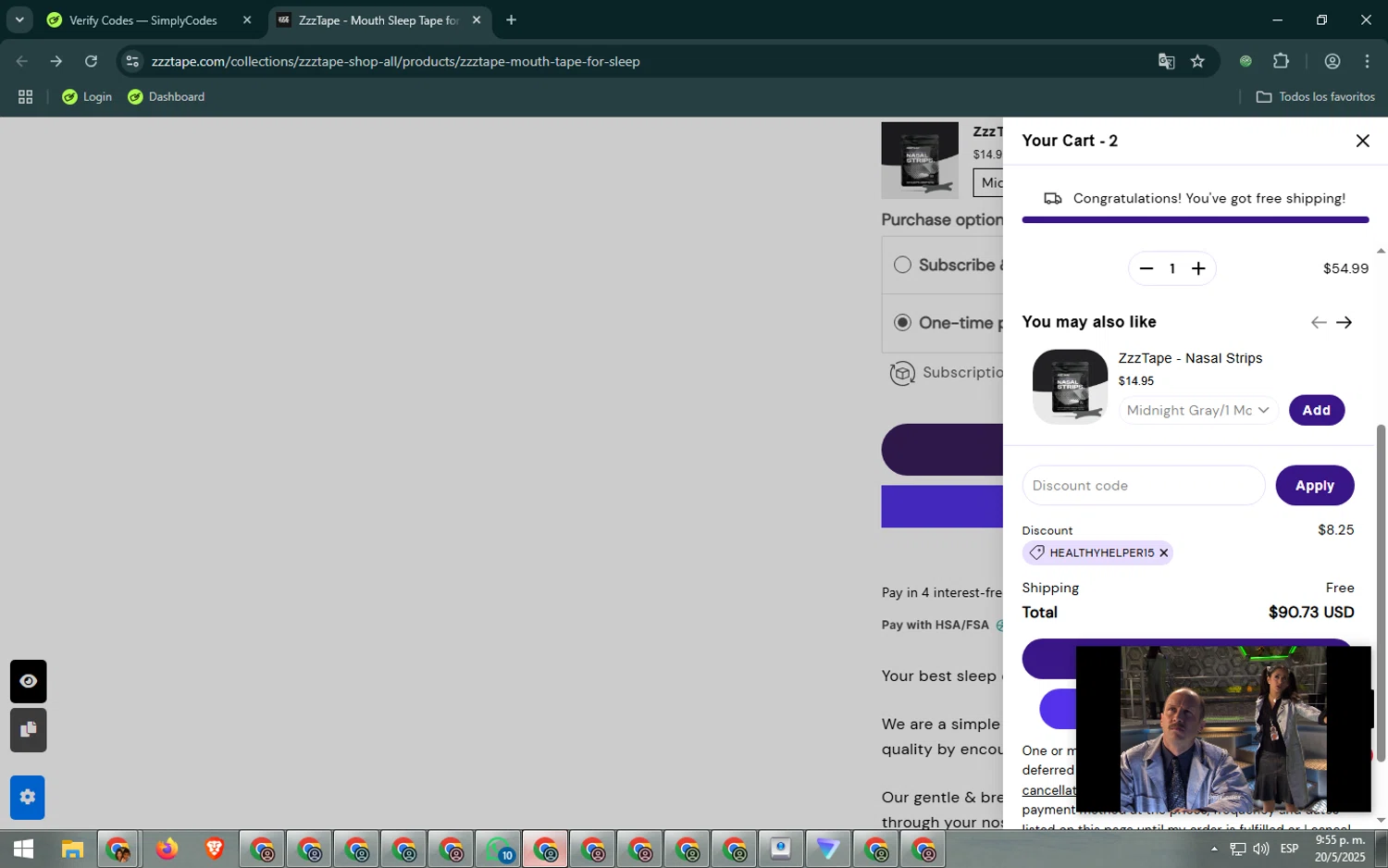Open File Explorer from taskbar
Viewport: 1388px width, 868px height.
pos(72,849)
